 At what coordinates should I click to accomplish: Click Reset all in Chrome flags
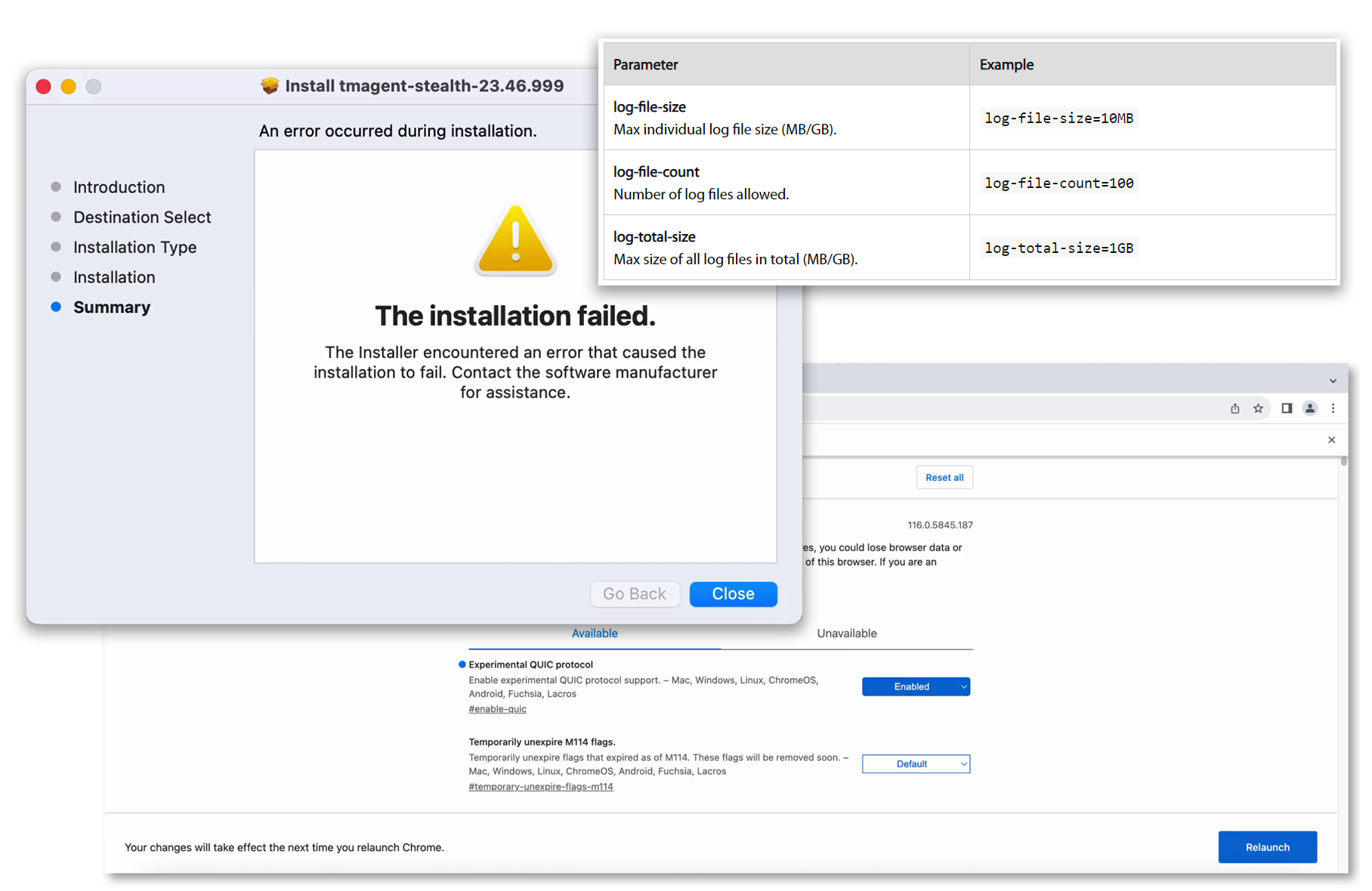pyautogui.click(x=944, y=477)
